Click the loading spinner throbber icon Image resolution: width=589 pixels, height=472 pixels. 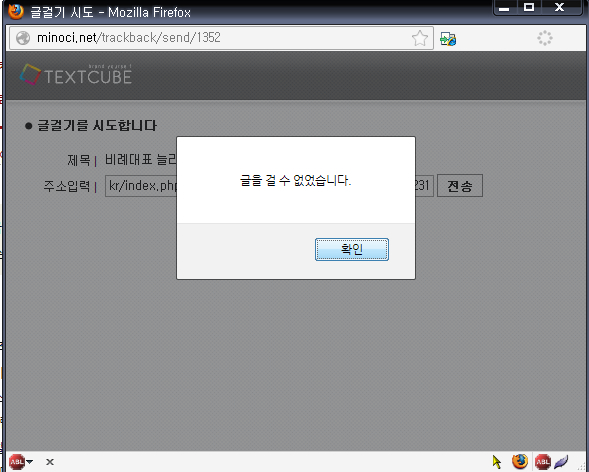click(x=545, y=38)
